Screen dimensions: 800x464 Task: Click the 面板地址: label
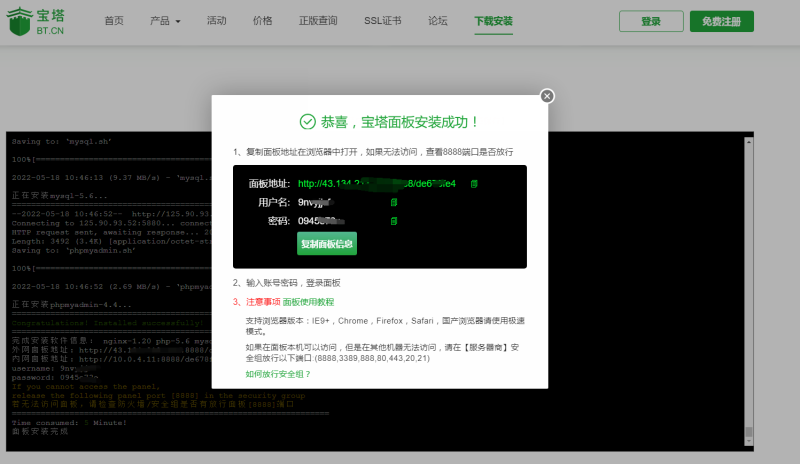[269, 184]
